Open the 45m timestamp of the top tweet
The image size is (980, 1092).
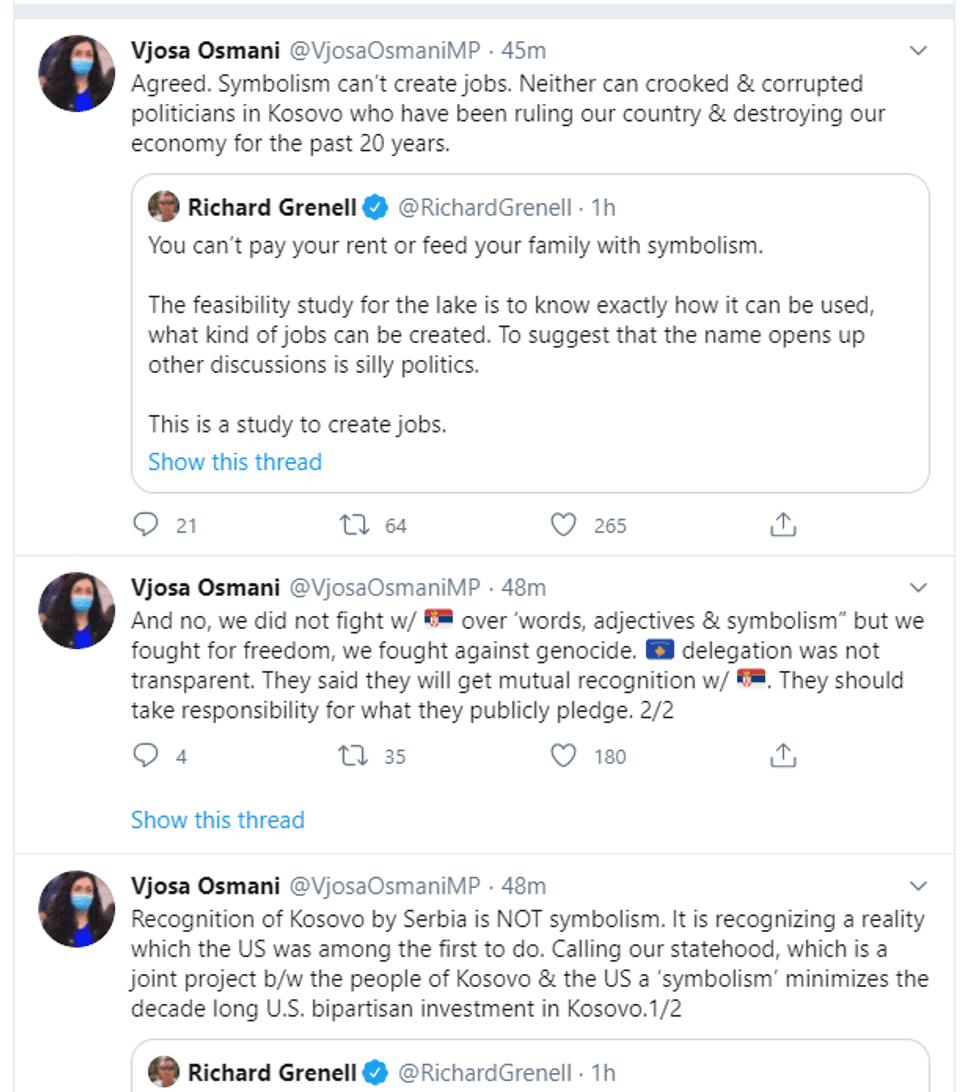tap(524, 50)
